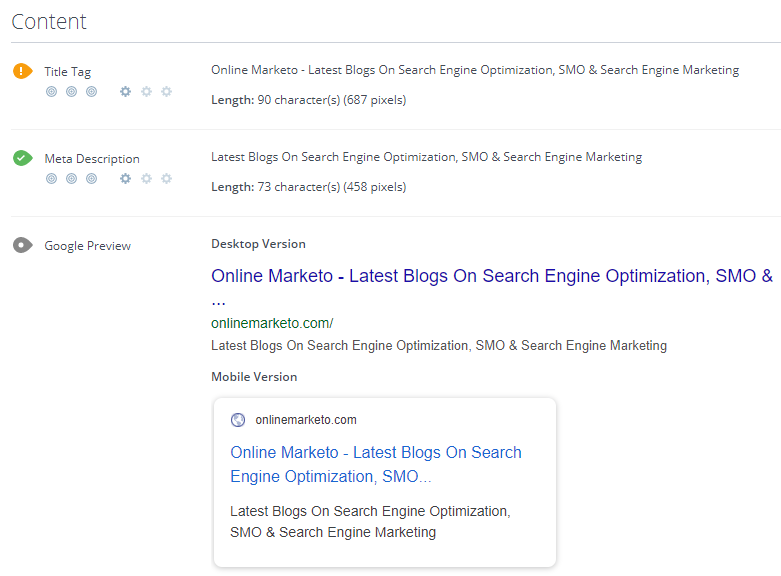This screenshot has height=576, width=781.
Task: Click the middle faded gear under Meta Description
Action: [146, 179]
